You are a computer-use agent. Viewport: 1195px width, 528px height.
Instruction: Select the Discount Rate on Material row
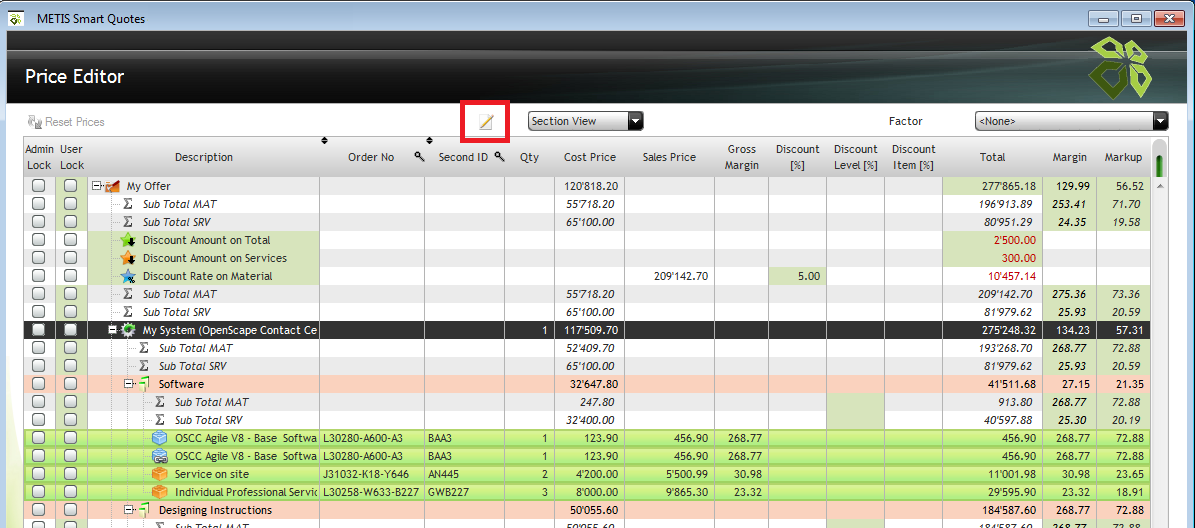click(587, 276)
